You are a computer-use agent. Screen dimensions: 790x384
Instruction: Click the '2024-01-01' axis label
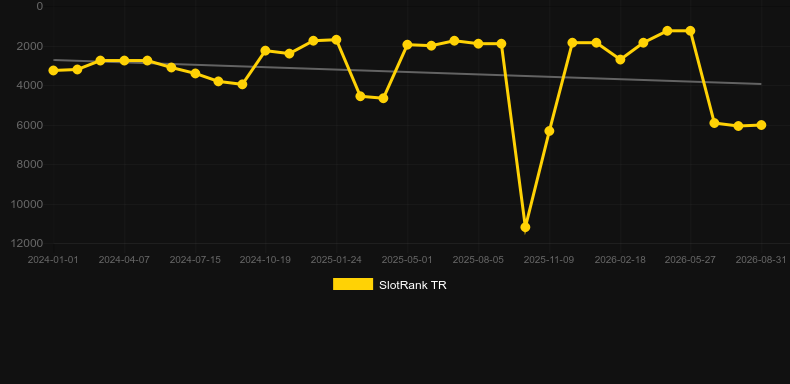coord(53,260)
